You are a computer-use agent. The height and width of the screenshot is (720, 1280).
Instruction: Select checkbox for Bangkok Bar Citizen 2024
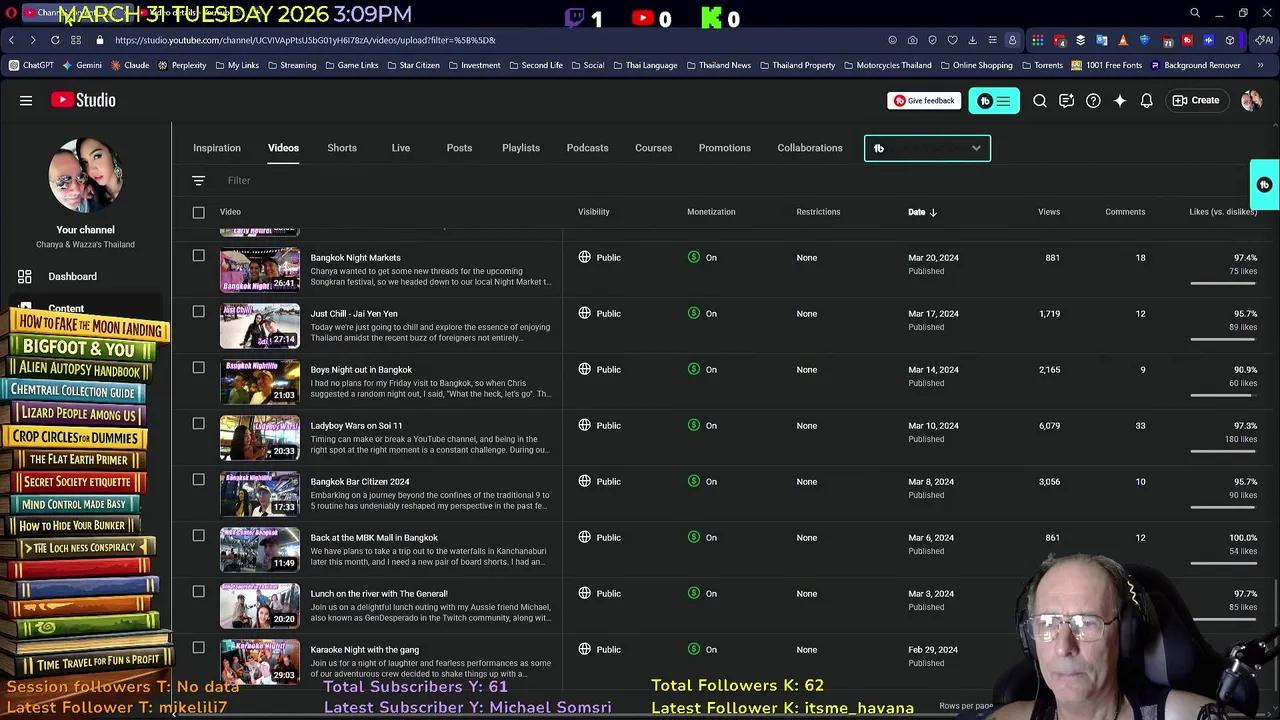pyautogui.click(x=198, y=480)
